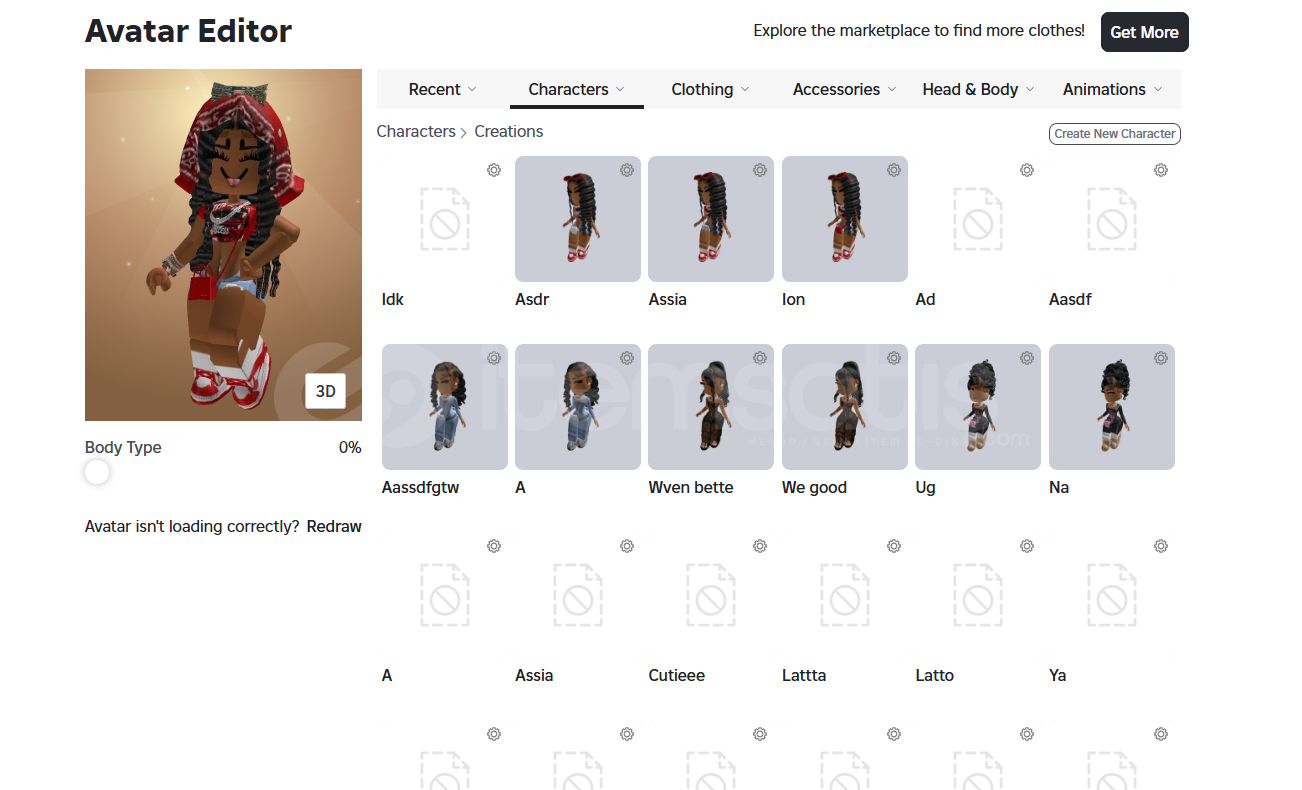Screen dimensions: 1302x790
Task: Click the Body Type slider handle
Action: 97,472
